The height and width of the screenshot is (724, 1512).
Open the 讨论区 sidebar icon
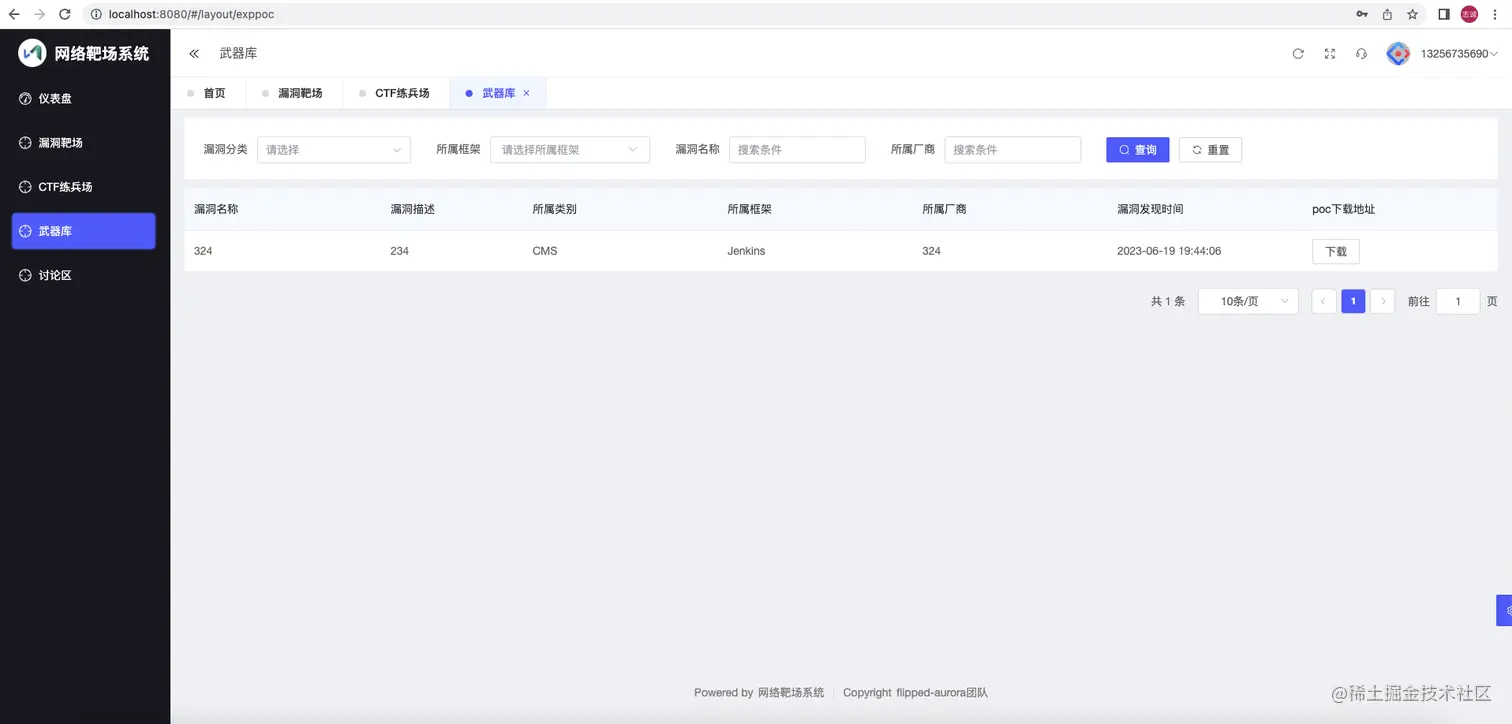[x=24, y=274]
